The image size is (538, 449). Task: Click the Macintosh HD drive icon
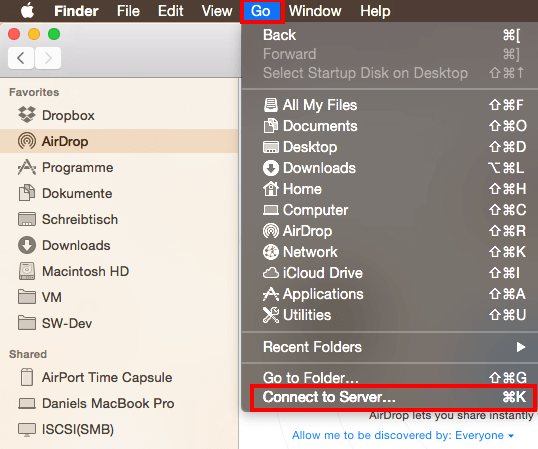(27, 271)
